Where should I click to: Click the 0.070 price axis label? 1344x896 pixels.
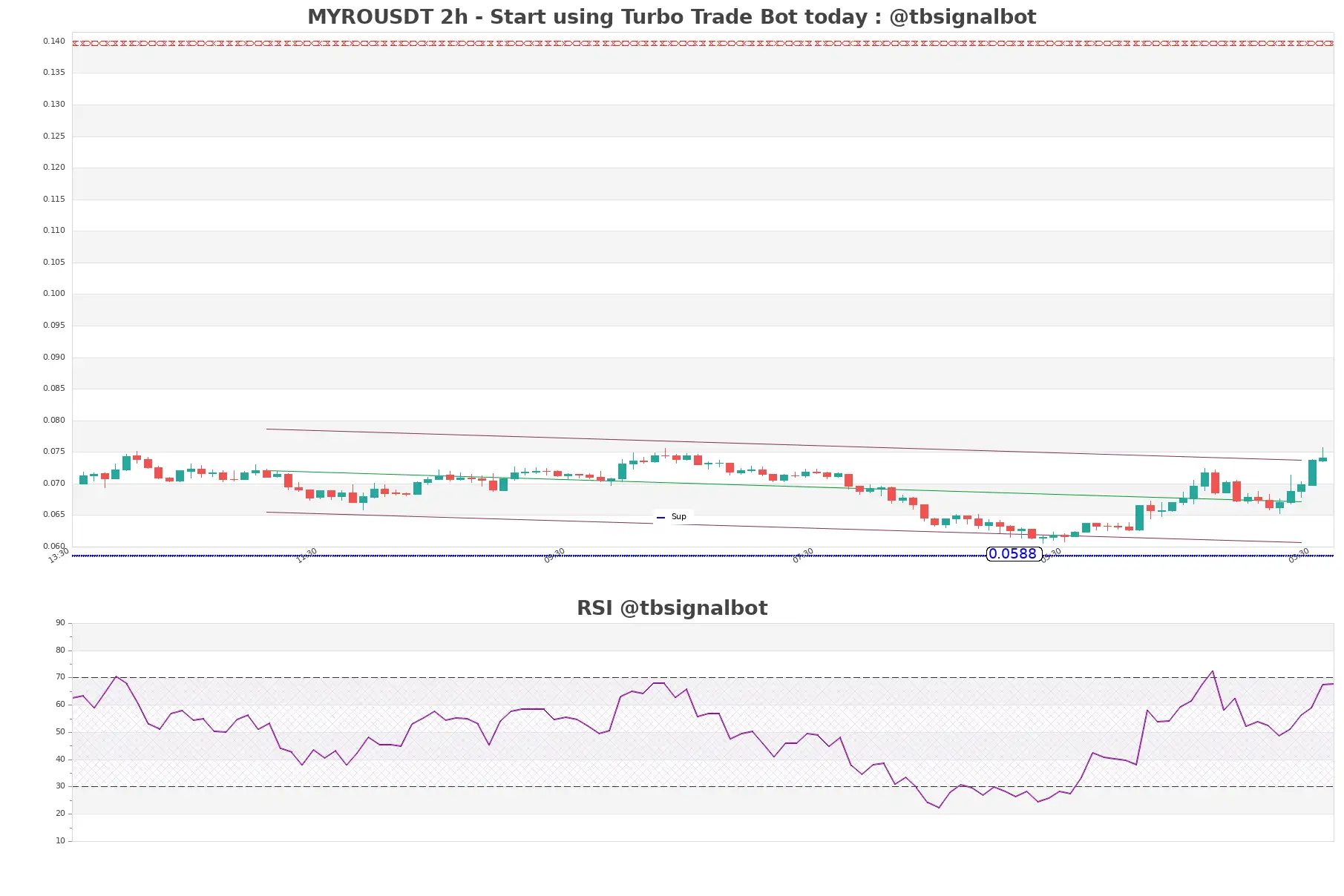click(x=54, y=484)
